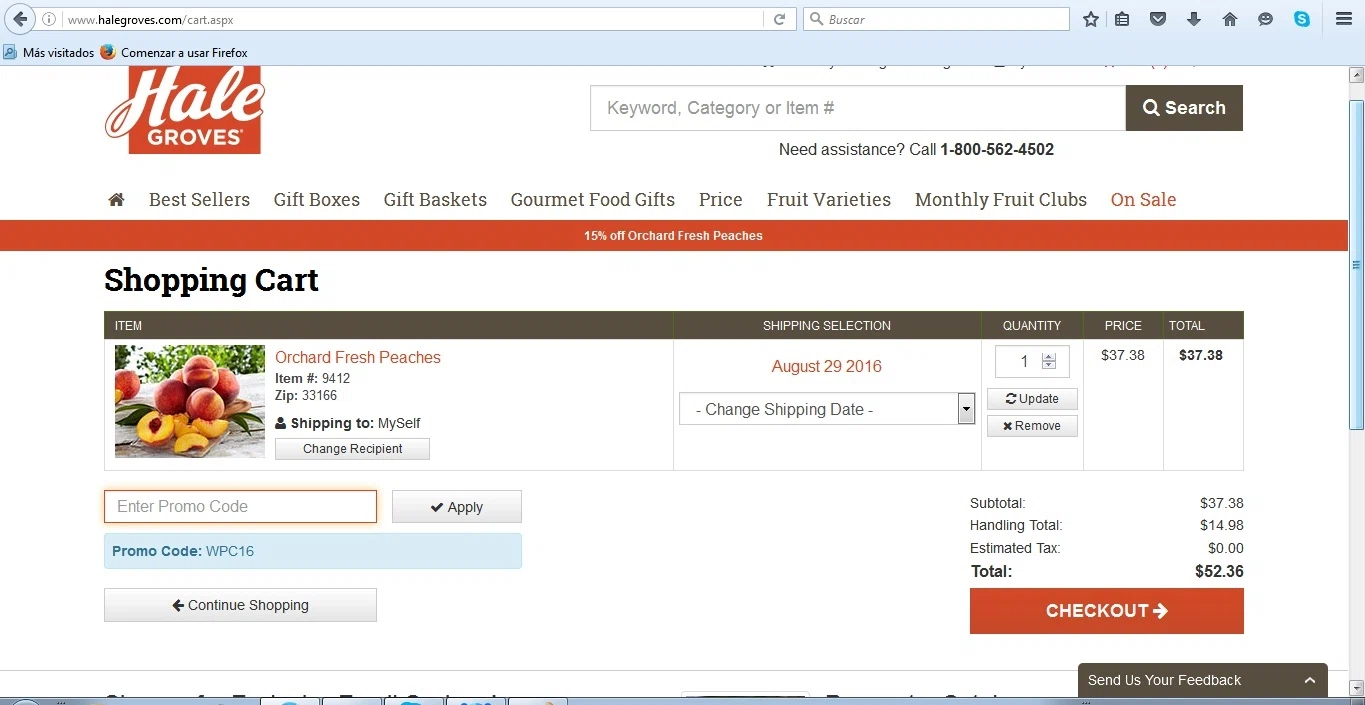
Task: Decrease quantity with the down stepper arrow
Action: (x=1048, y=366)
